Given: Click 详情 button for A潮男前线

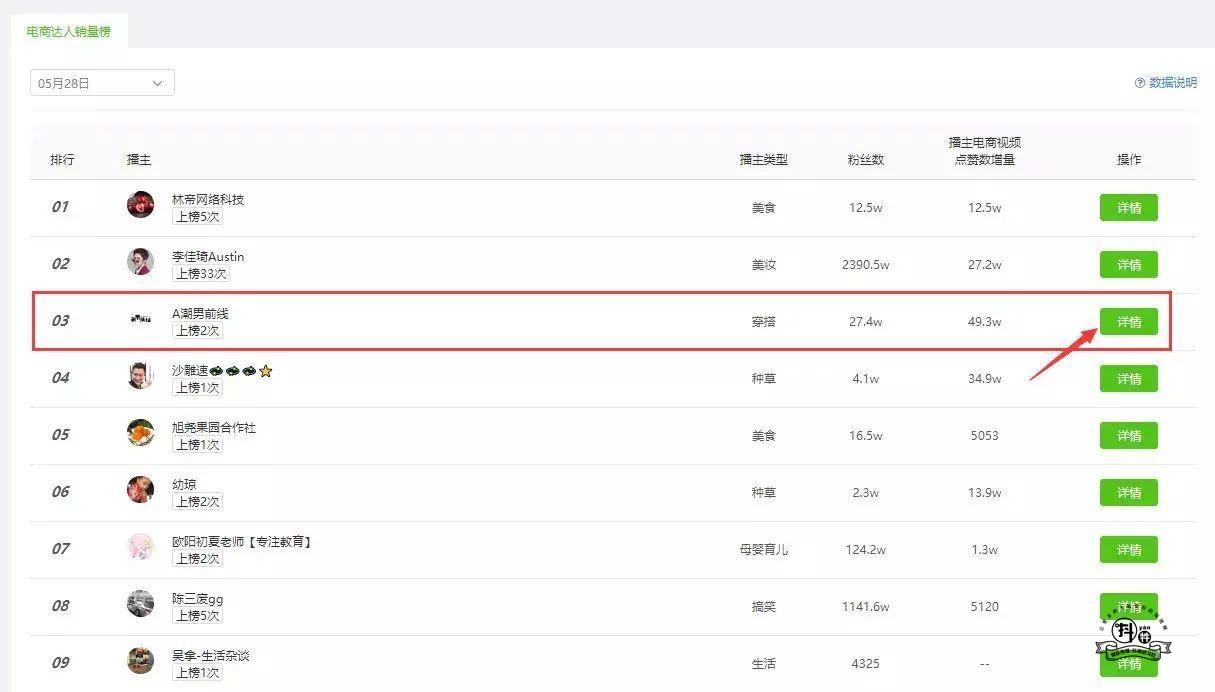Looking at the screenshot, I should (1128, 322).
